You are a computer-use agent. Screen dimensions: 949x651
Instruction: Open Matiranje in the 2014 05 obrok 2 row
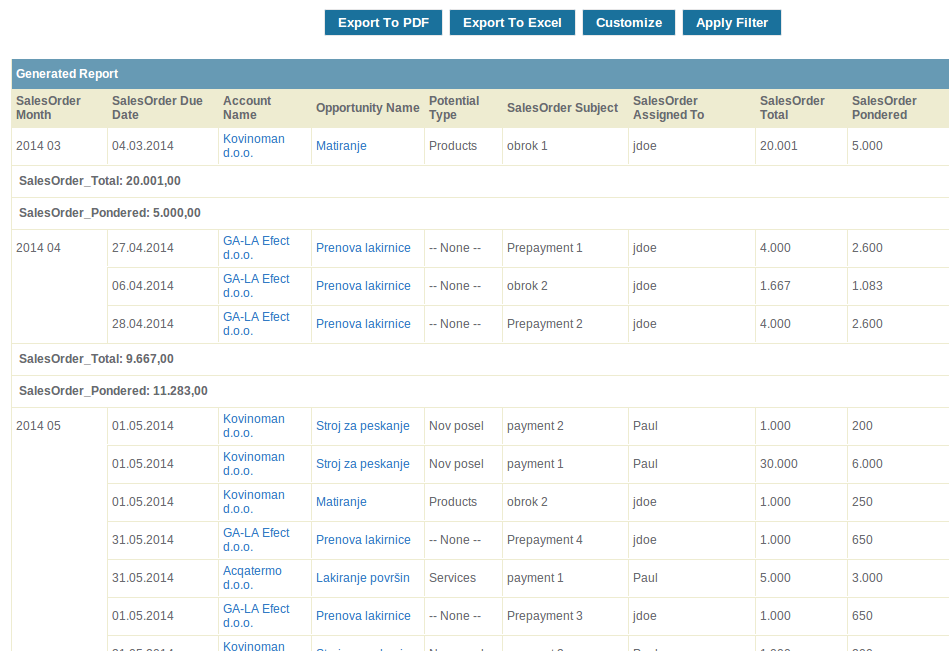tap(341, 502)
